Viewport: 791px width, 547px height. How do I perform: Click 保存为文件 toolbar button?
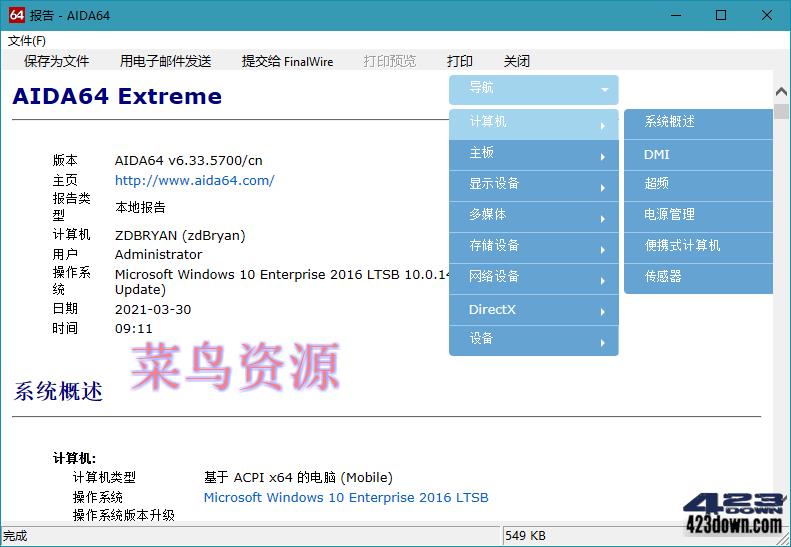click(x=56, y=61)
